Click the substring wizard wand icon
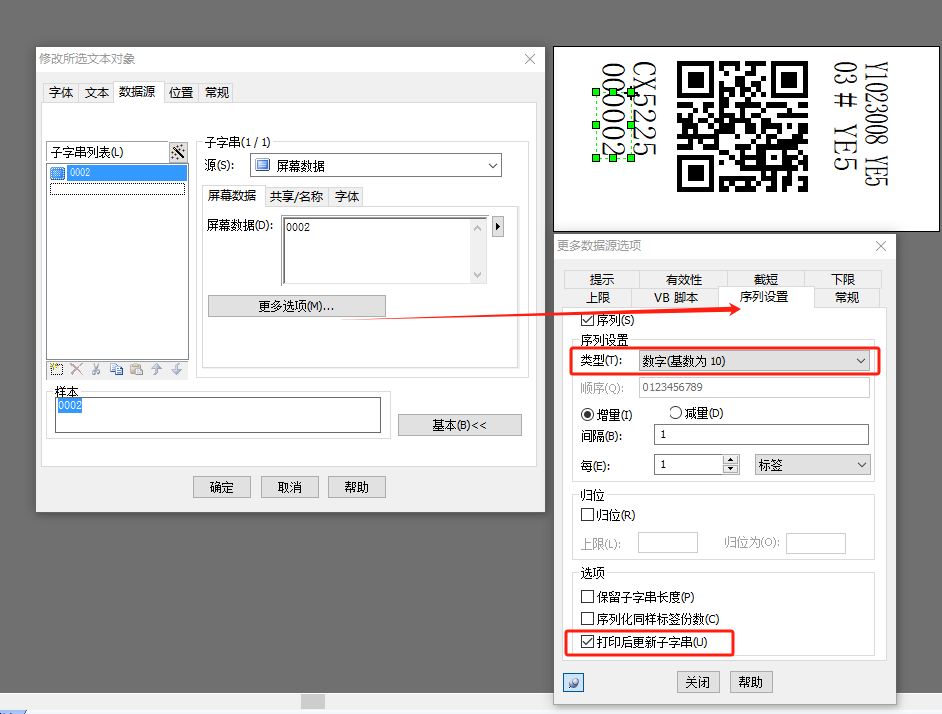Viewport: 942px width, 714px height. click(x=178, y=152)
